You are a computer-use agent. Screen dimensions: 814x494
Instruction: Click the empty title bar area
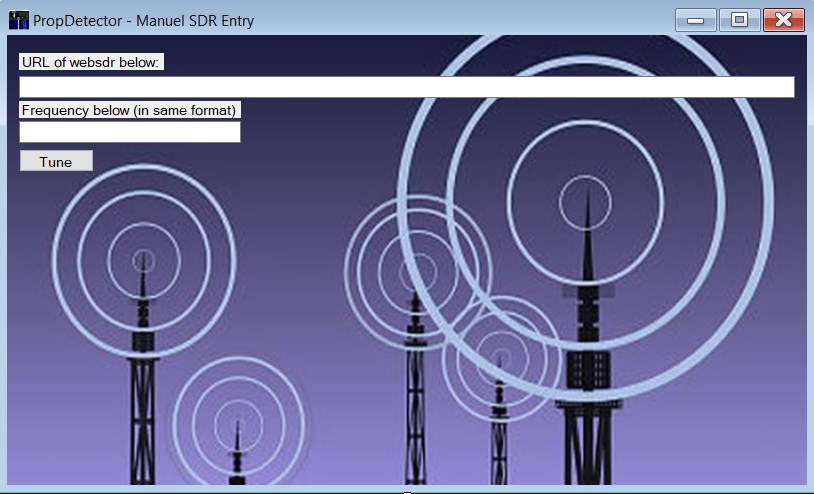tap(462, 20)
